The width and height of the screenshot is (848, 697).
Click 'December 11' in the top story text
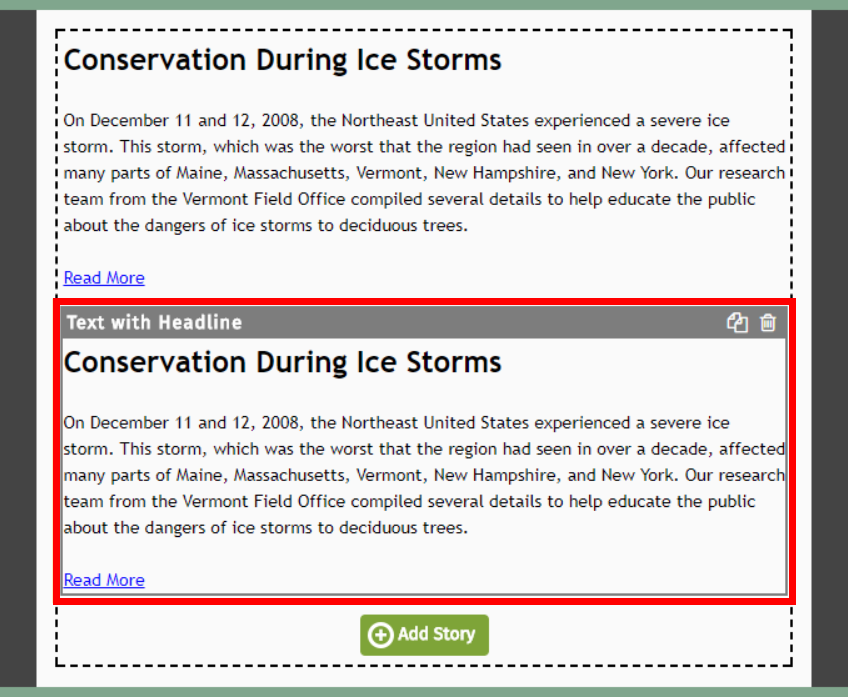point(141,120)
